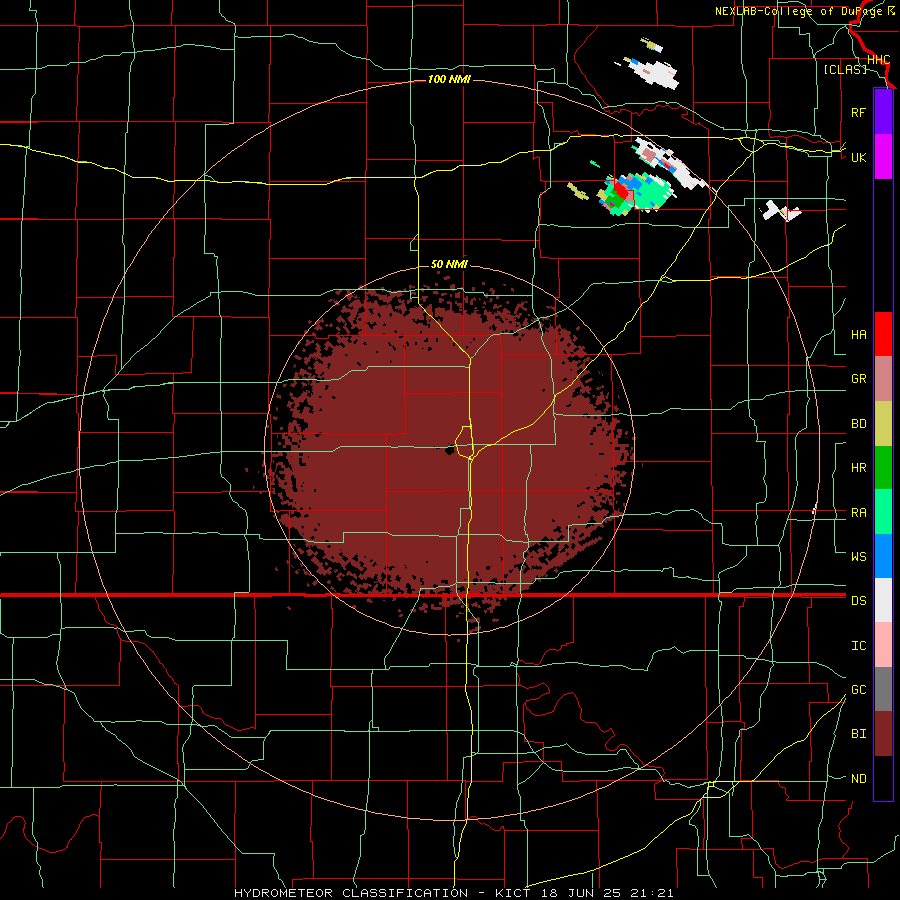Image resolution: width=900 pixels, height=900 pixels.
Task: Click the '50 NMI' range ring label
Action: 449,264
